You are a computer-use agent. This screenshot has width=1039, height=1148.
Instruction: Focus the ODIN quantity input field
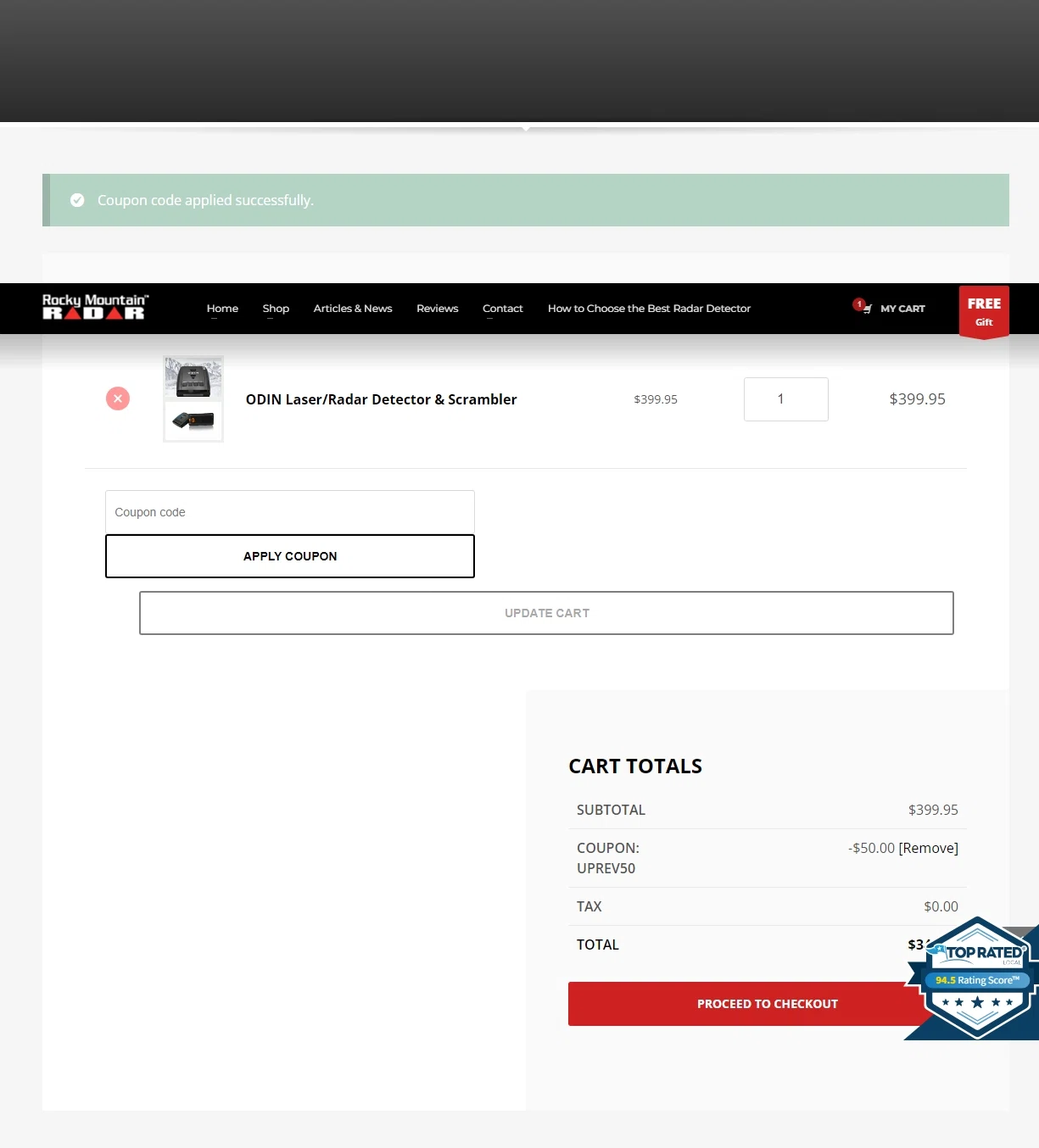[786, 399]
